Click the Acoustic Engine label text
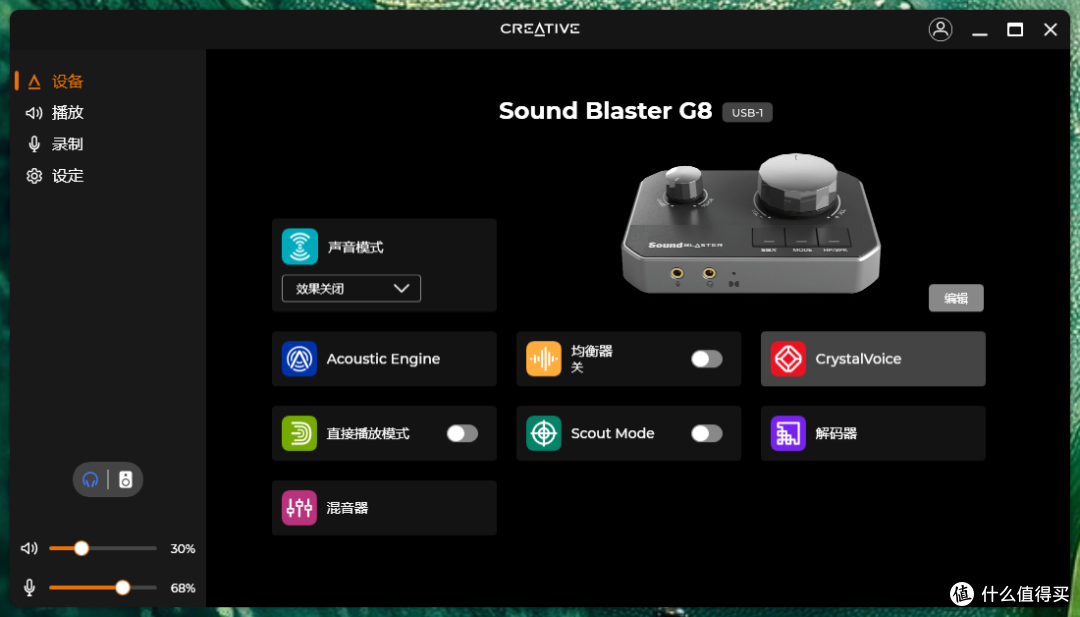Image resolution: width=1080 pixels, height=617 pixels. point(383,359)
